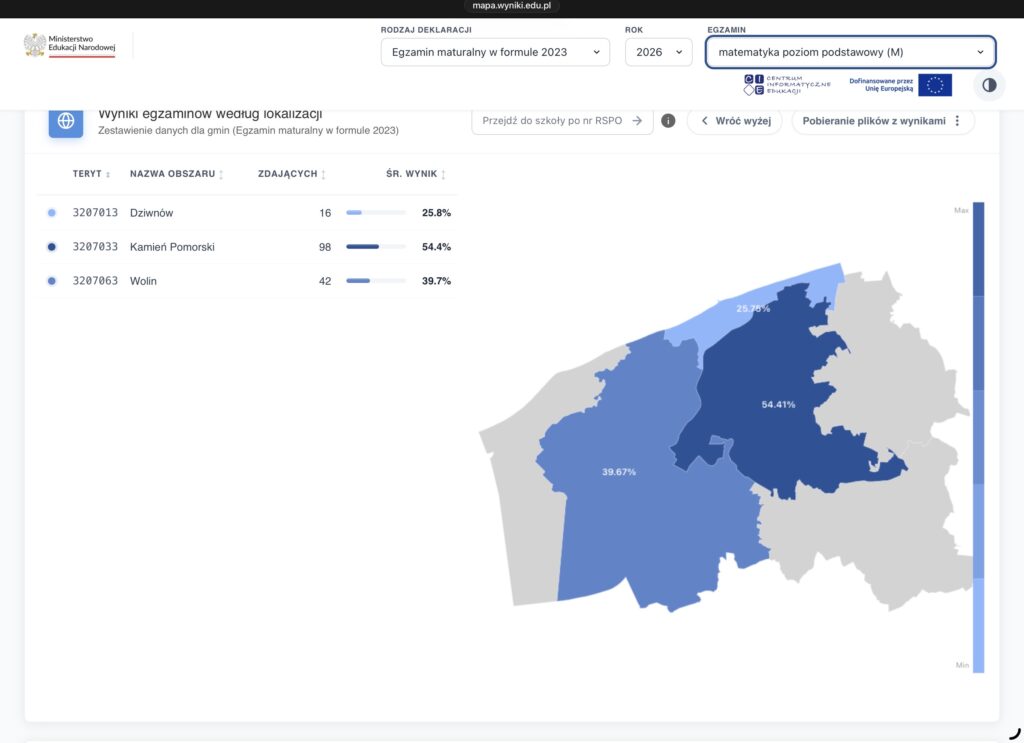Click the European Union flag icon

[935, 85]
